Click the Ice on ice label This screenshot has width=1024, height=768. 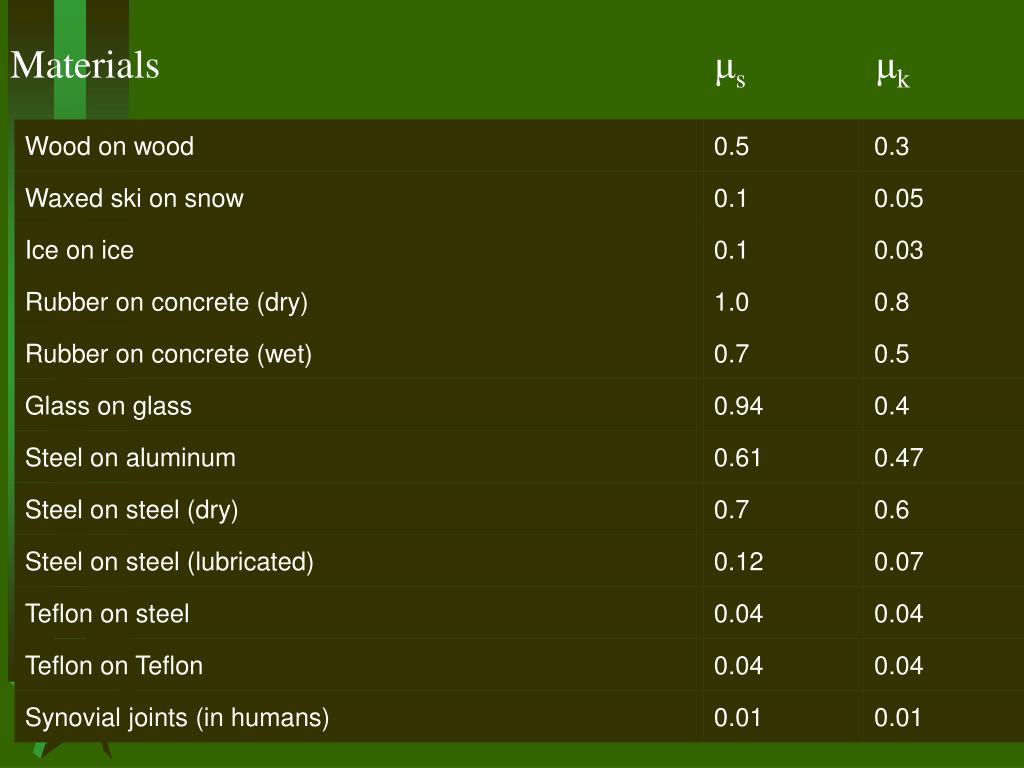pyautogui.click(x=80, y=250)
